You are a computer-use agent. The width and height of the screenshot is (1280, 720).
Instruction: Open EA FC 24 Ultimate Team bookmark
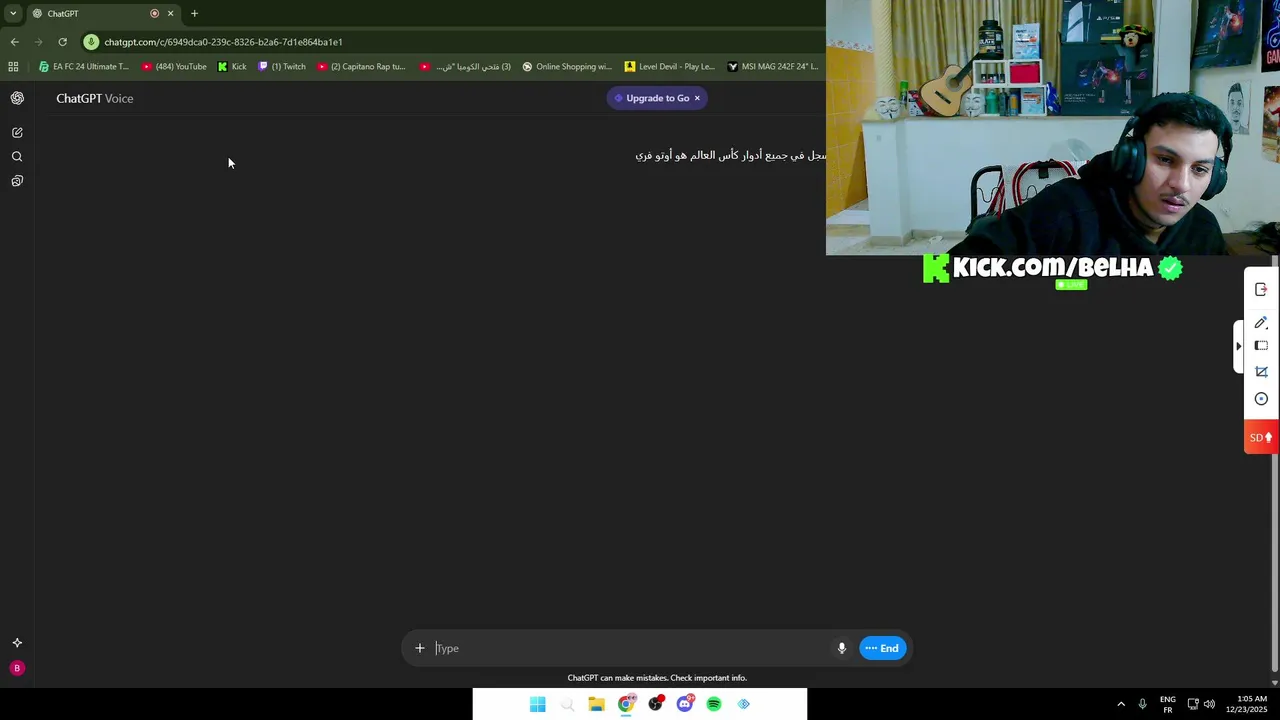tap(84, 67)
